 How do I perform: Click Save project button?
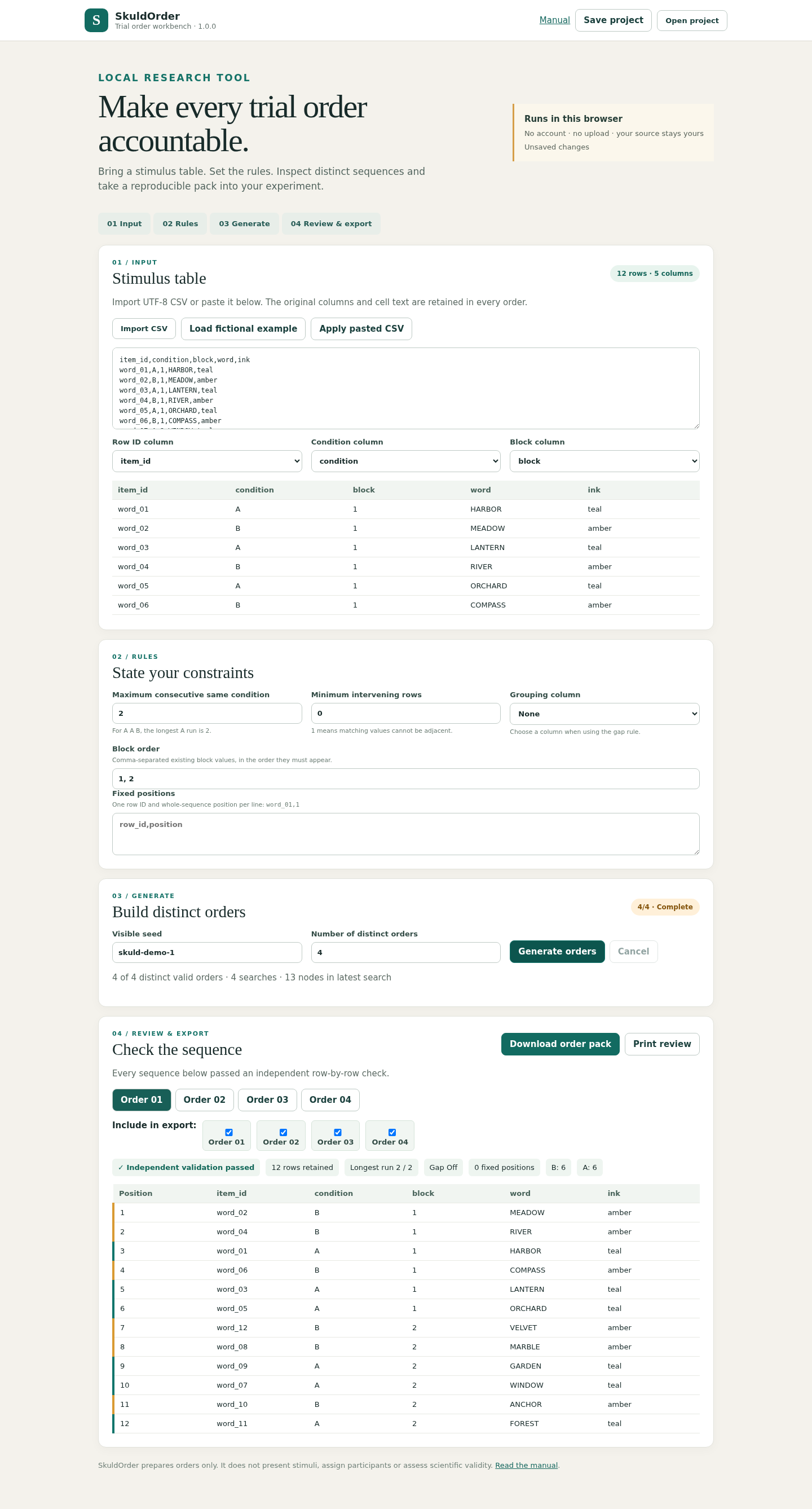614,20
